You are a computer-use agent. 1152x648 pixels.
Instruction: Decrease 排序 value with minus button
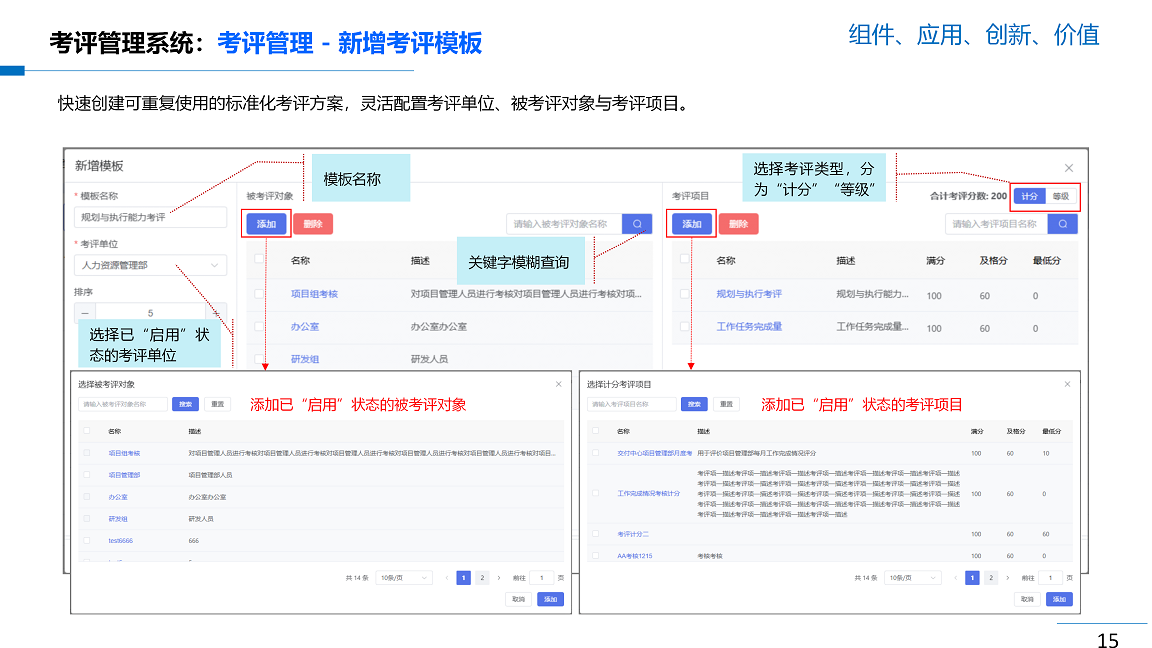(85, 313)
